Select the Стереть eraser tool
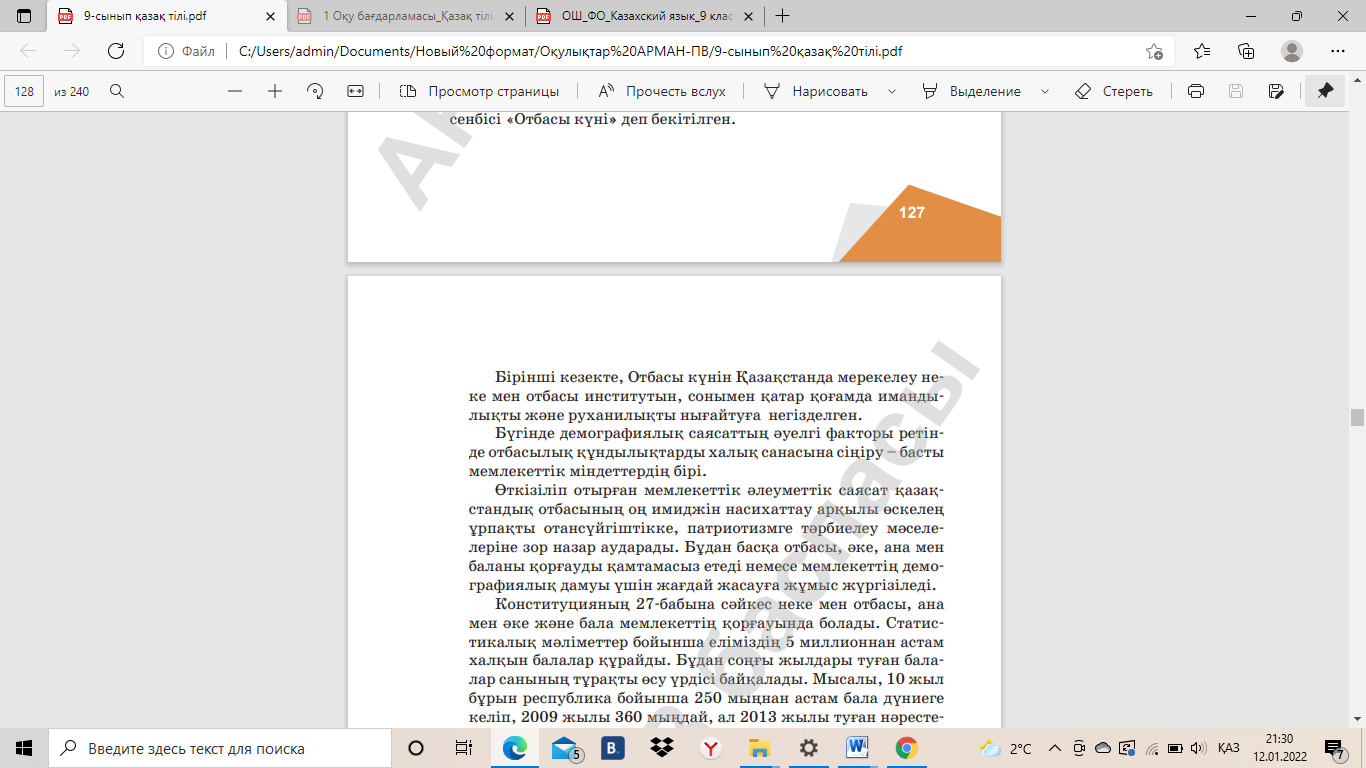This screenshot has width=1366, height=768. click(x=1114, y=91)
